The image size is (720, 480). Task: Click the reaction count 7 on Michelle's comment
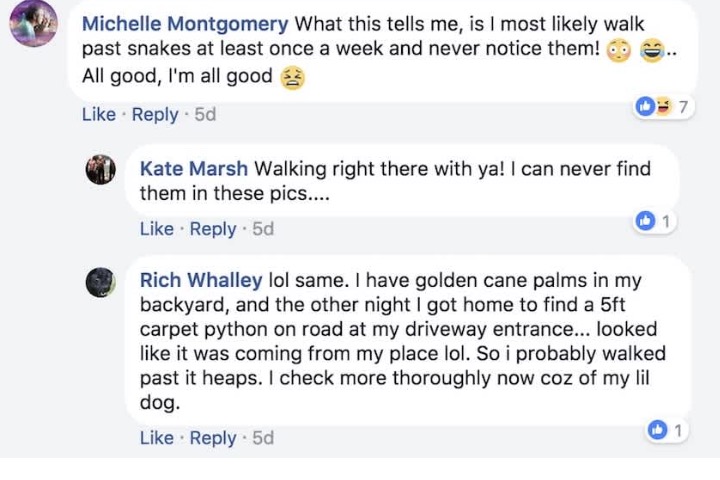683,106
